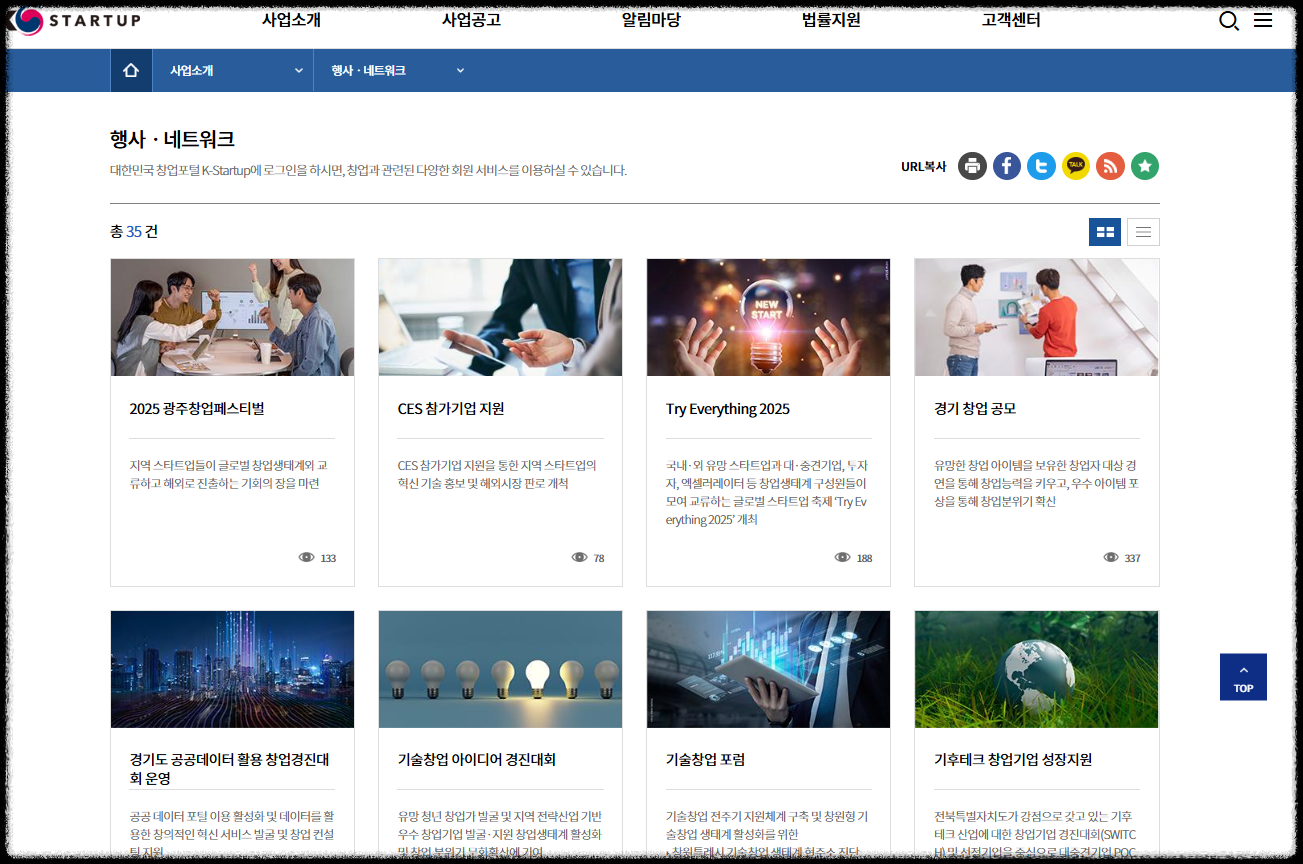The height and width of the screenshot is (864, 1303).
Task: Open the search magnifier icon
Action: 1228,20
